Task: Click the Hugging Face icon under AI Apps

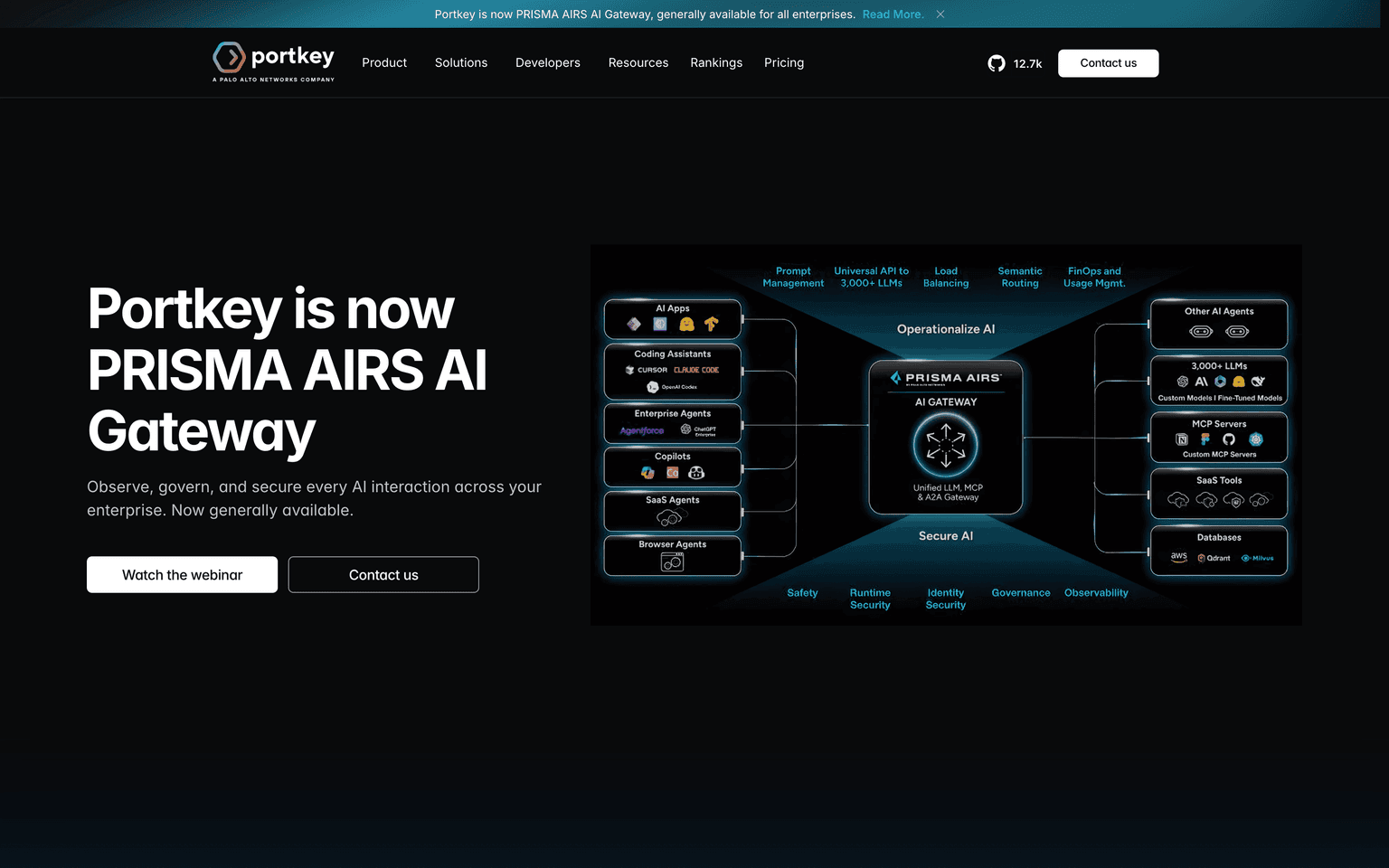Action: point(686,324)
